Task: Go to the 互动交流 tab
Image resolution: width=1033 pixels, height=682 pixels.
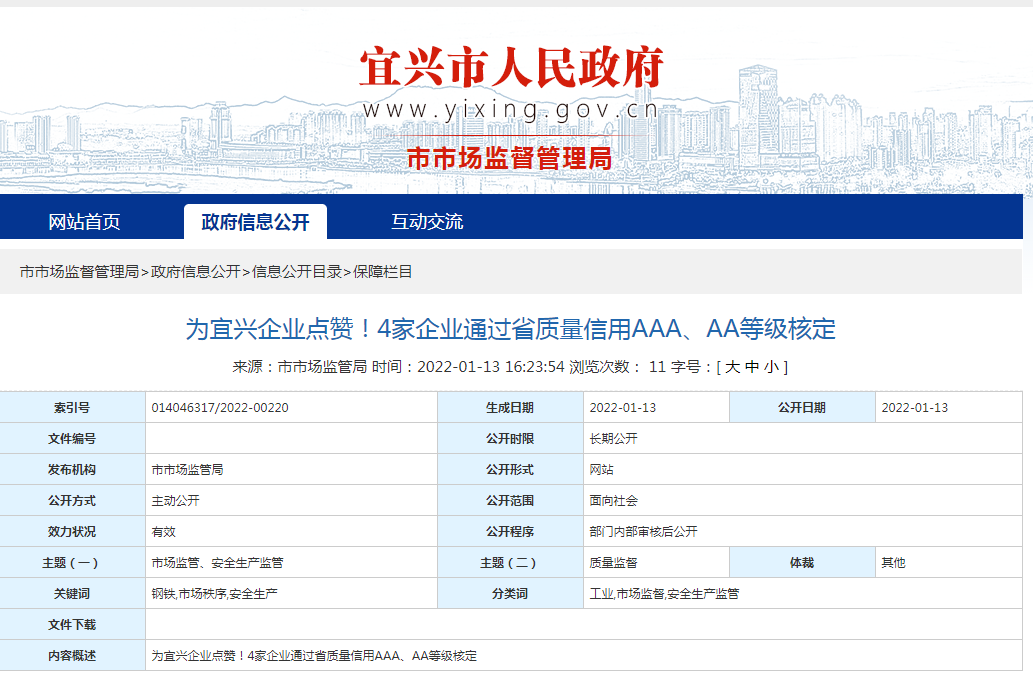Action: coord(427,222)
